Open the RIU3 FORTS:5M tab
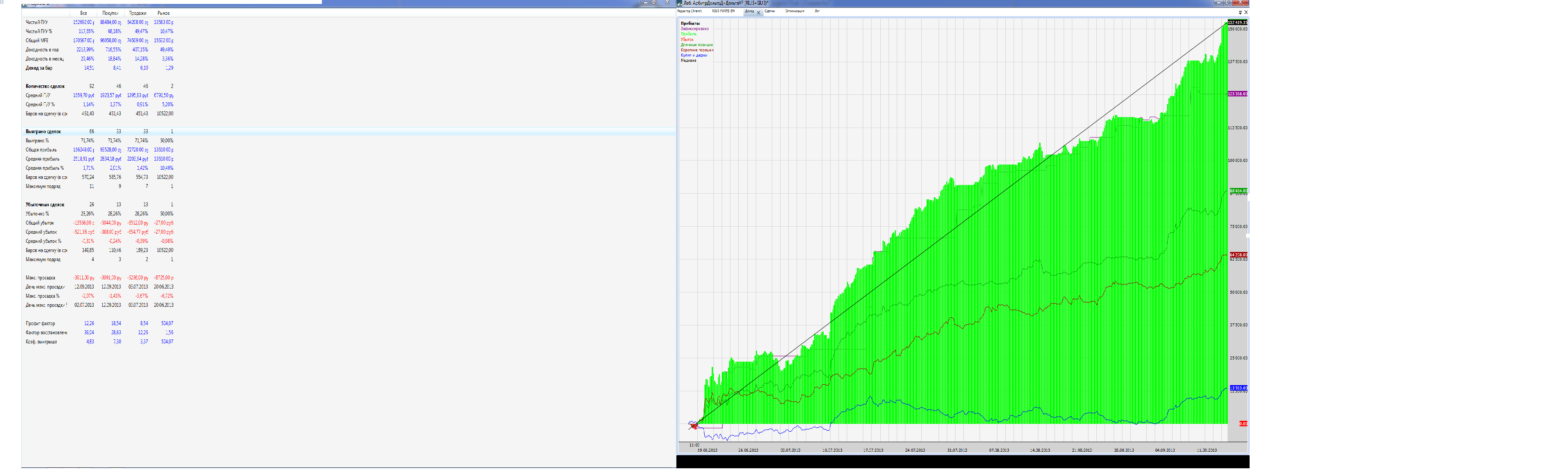Image resolution: width=1568 pixels, height=470 pixels. pos(723,11)
